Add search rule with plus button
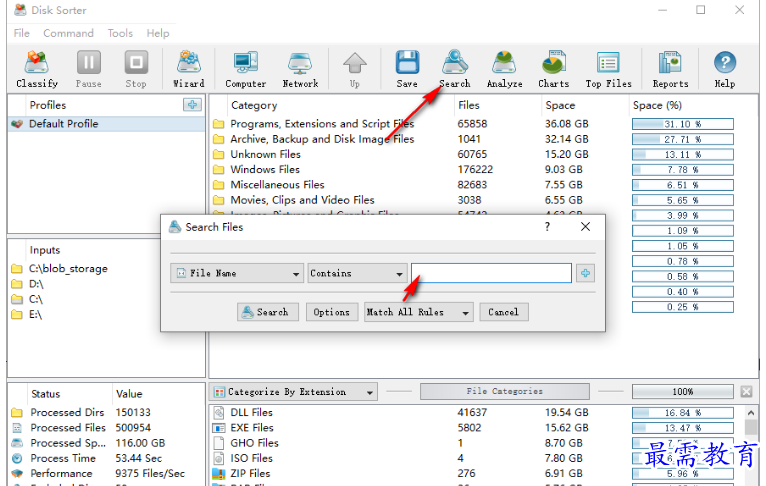The height and width of the screenshot is (486, 766). coord(585,273)
